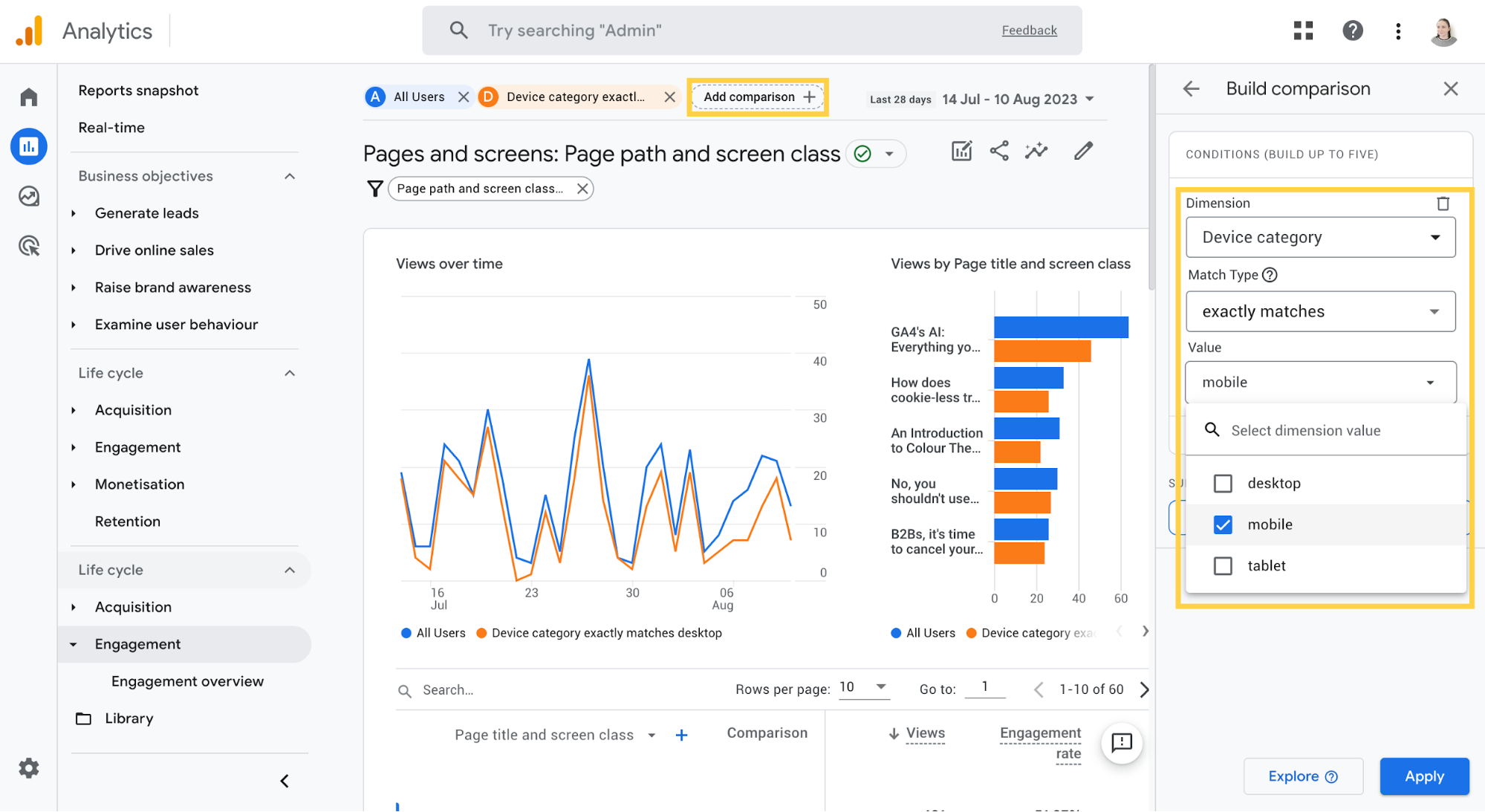The image size is (1485, 812).
Task: Share this report using the share icon
Action: (x=999, y=151)
